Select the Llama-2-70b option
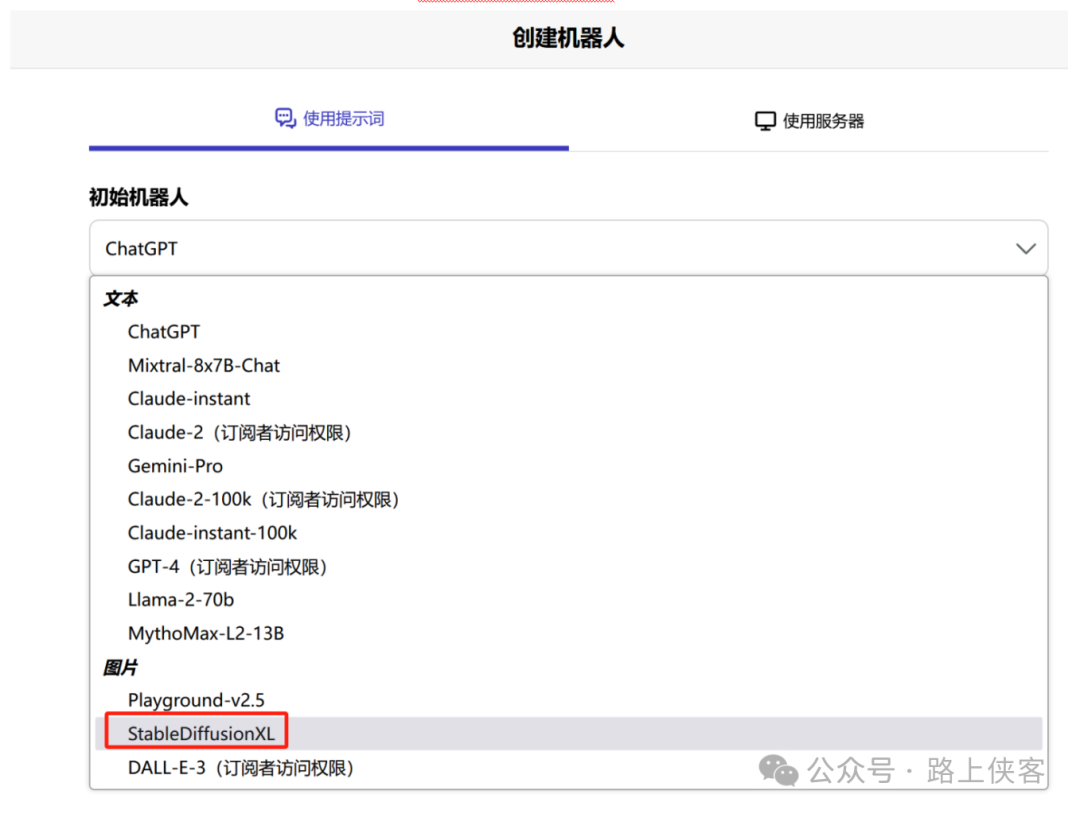The width and height of the screenshot is (1080, 814). [568, 600]
